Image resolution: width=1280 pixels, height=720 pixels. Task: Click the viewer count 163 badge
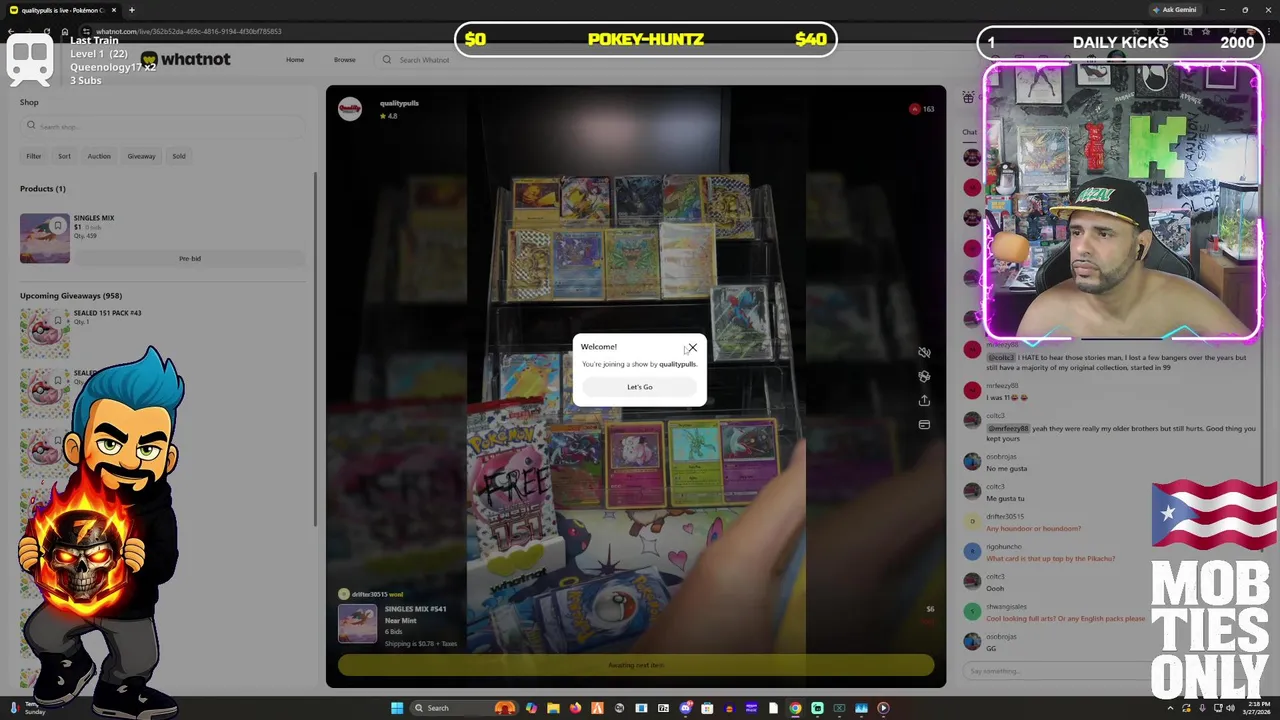[x=922, y=109]
